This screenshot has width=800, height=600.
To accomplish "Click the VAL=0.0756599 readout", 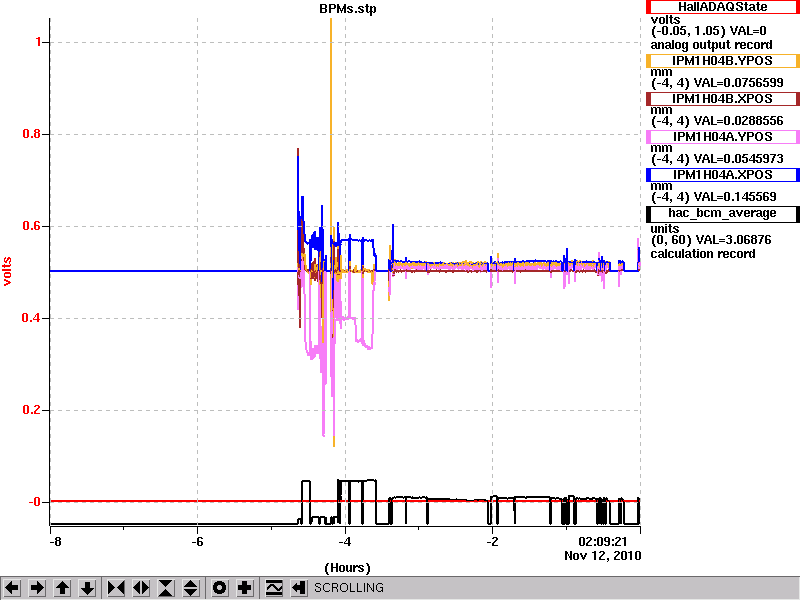I will pos(738,83).
